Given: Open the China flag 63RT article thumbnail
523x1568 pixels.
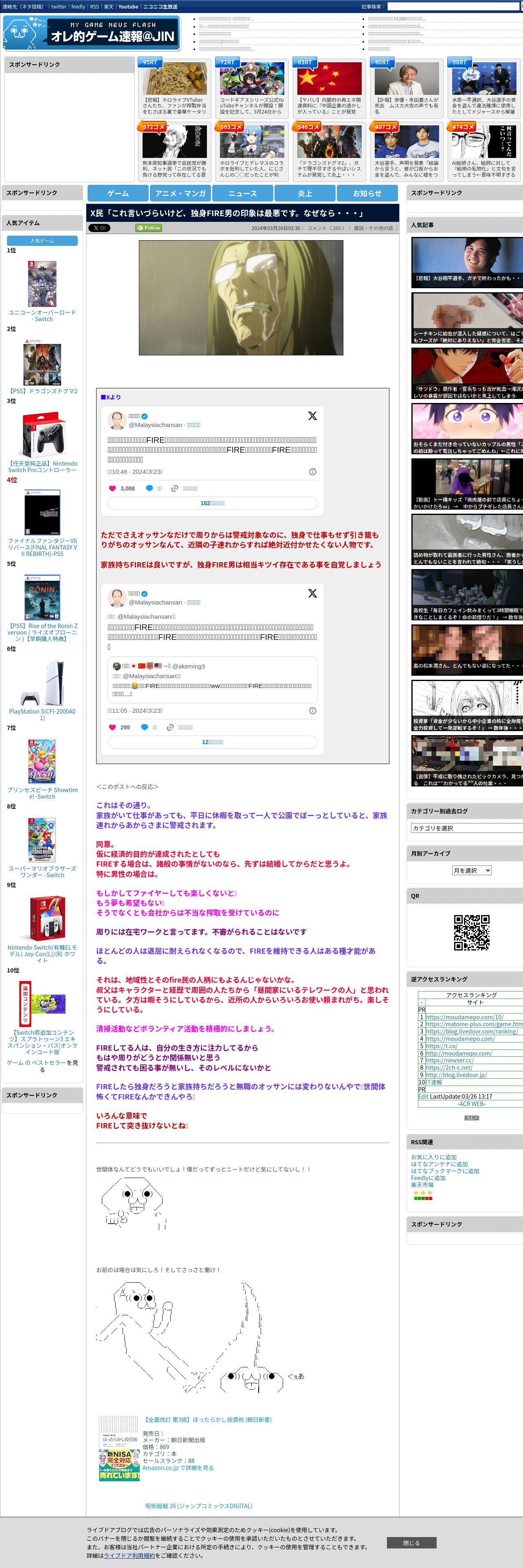Looking at the screenshot, I should point(330,79).
